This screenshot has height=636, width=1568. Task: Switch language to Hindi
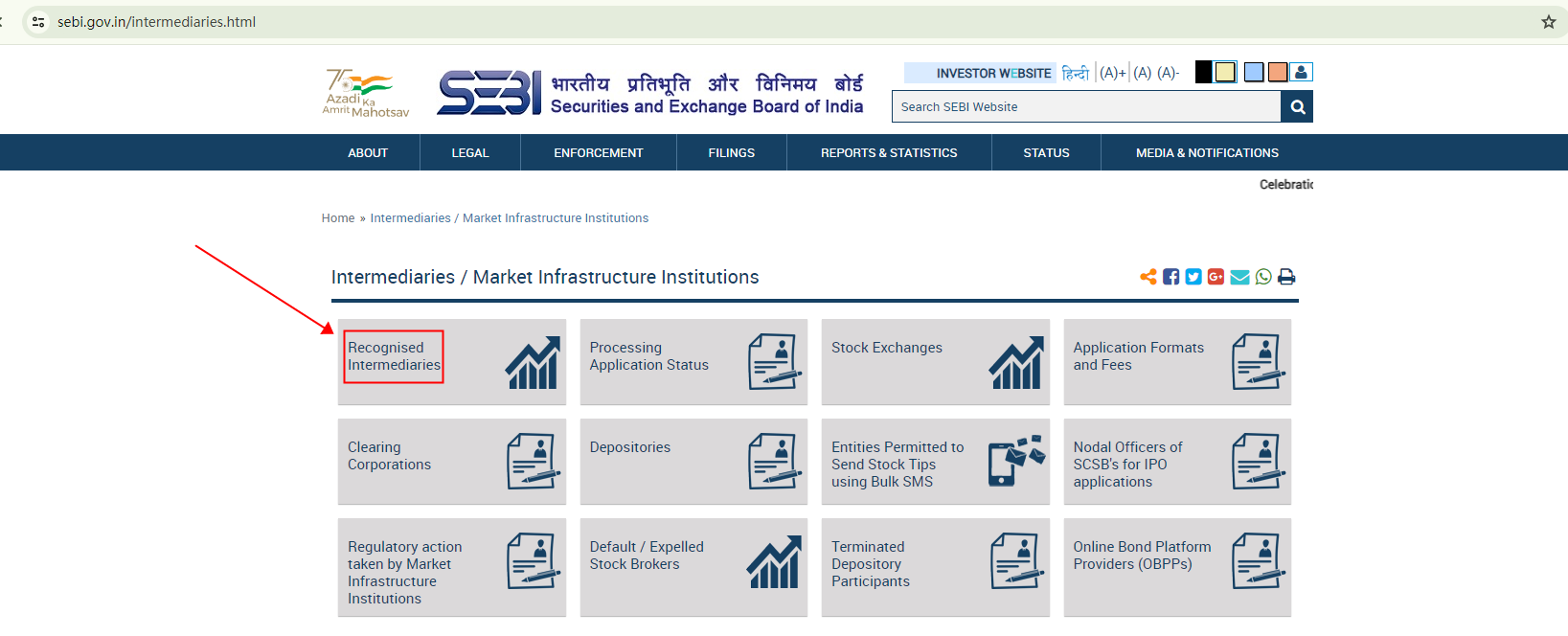(x=1076, y=73)
